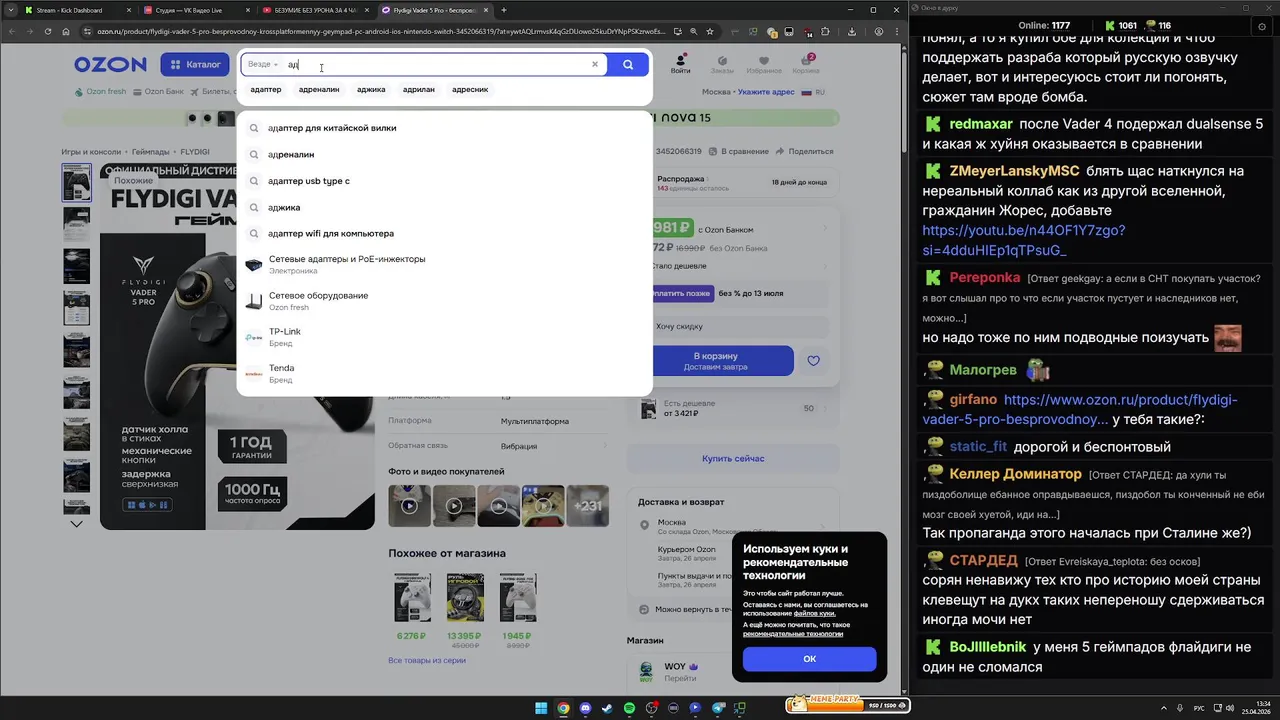Viewport: 1280px width, 720px height.
Task: Open the Каталог button
Action: pyautogui.click(x=195, y=64)
